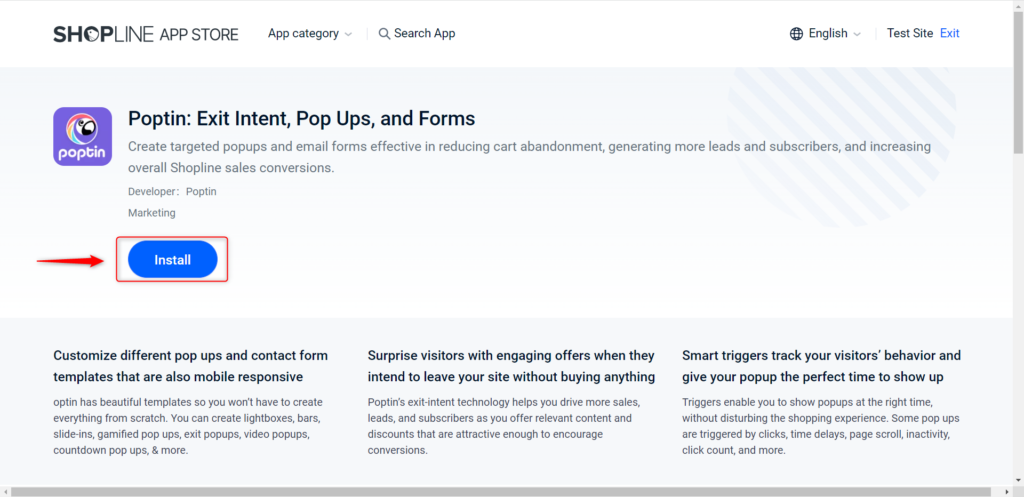1024x497 pixels.
Task: Open the App category menu
Action: click(310, 33)
